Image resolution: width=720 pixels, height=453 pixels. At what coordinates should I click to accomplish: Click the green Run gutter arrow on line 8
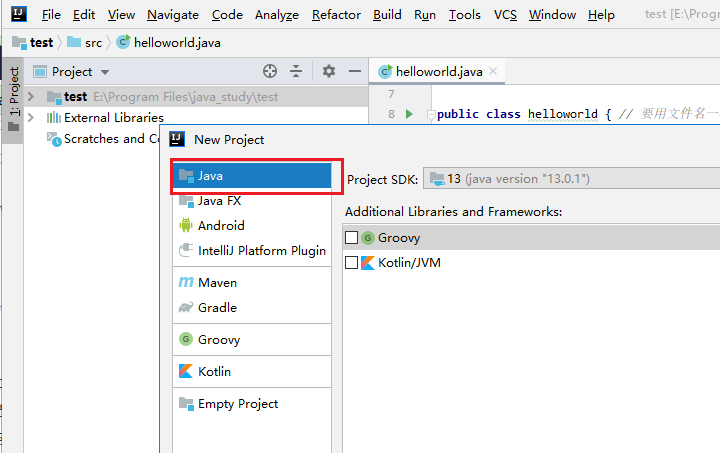click(409, 114)
